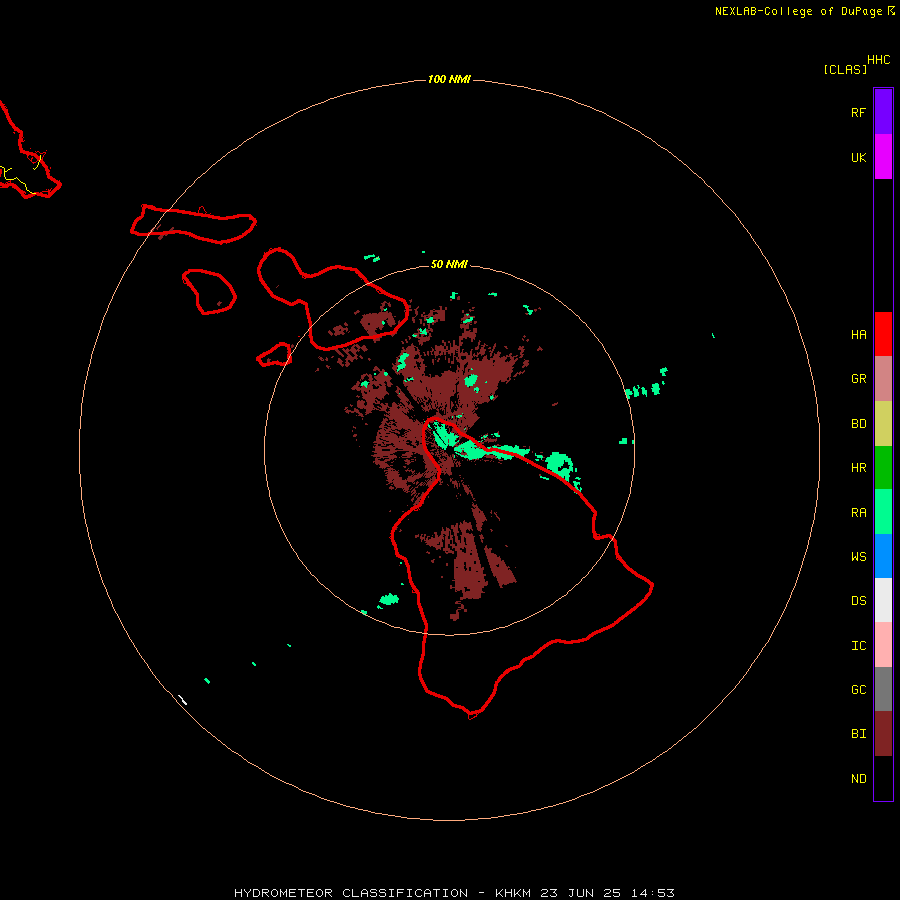900x900 pixels.
Task: Click the "BI" legend label
Action: click(858, 734)
